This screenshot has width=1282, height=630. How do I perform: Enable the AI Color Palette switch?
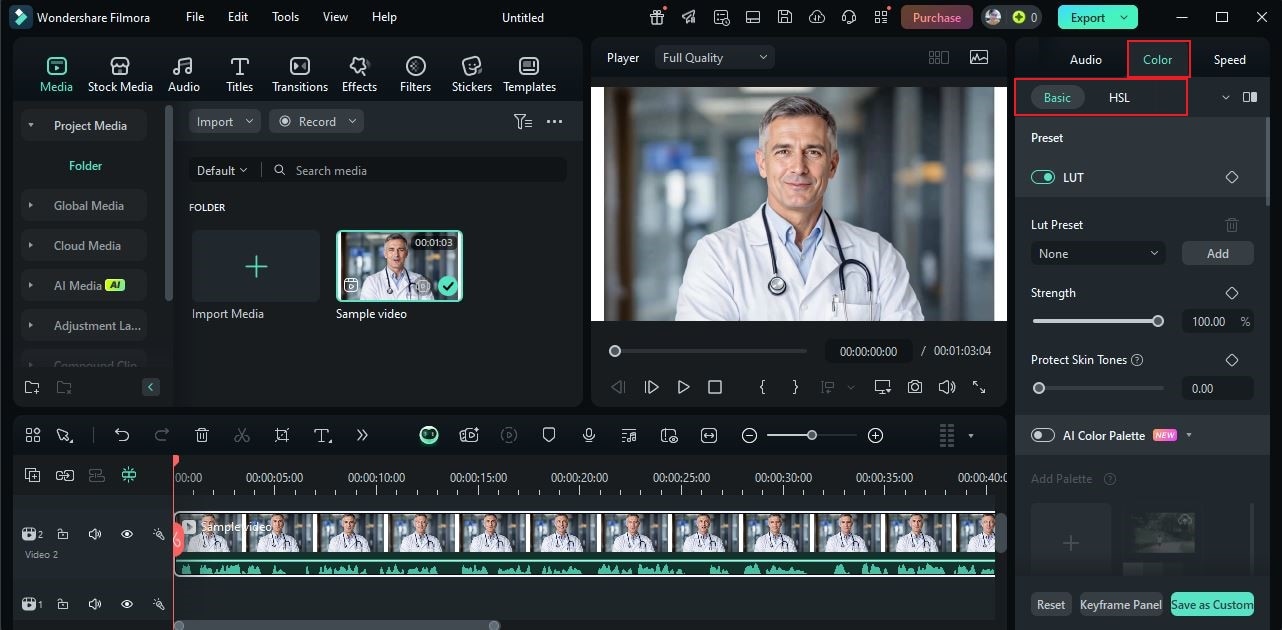click(x=1043, y=435)
